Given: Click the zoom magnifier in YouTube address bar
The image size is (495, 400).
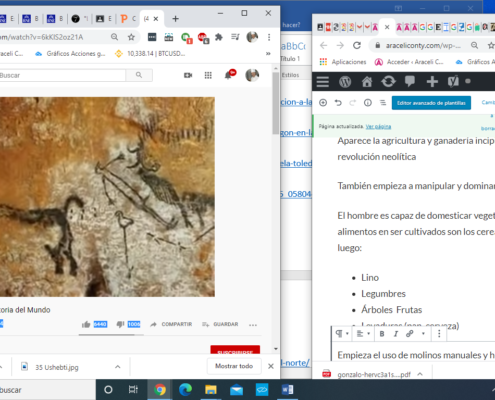Looking at the screenshot, I should pos(114,37).
